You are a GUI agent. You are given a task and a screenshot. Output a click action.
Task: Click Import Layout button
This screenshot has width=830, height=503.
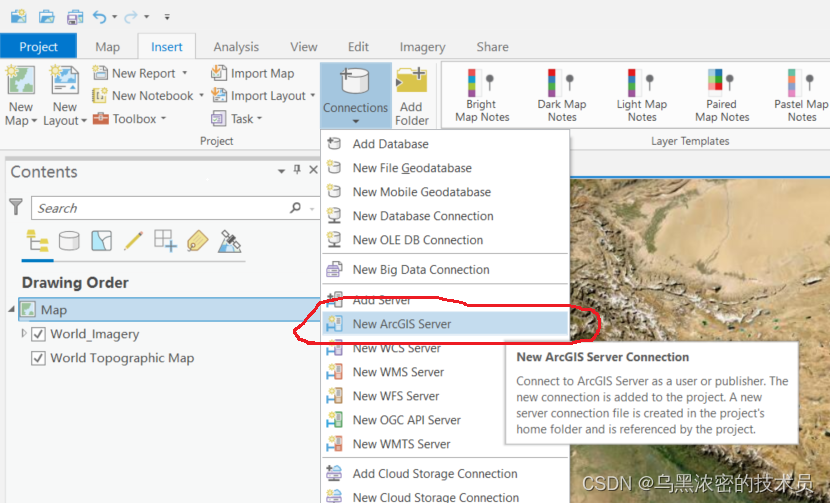click(259, 96)
